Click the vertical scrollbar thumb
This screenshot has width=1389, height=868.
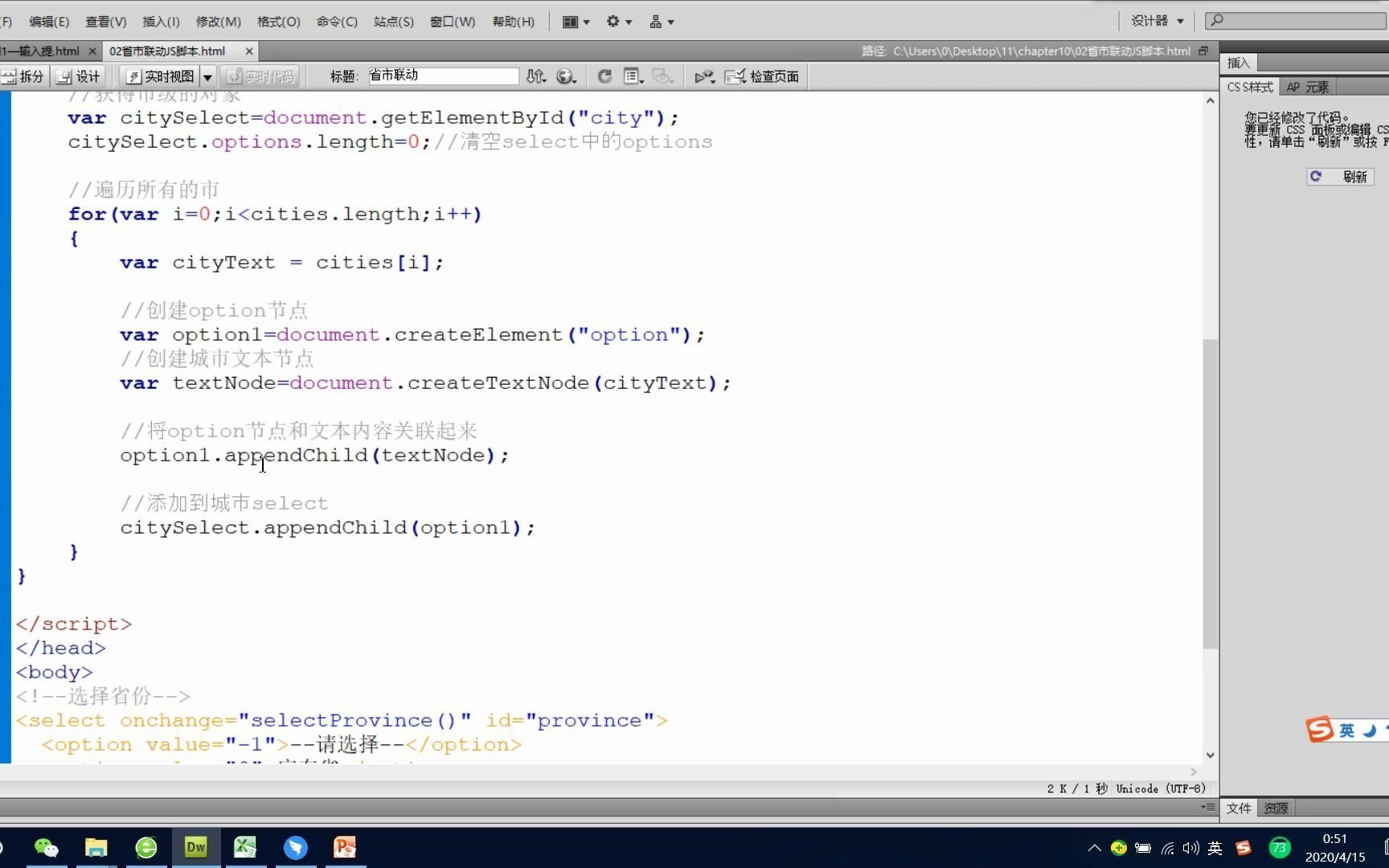click(1210, 493)
